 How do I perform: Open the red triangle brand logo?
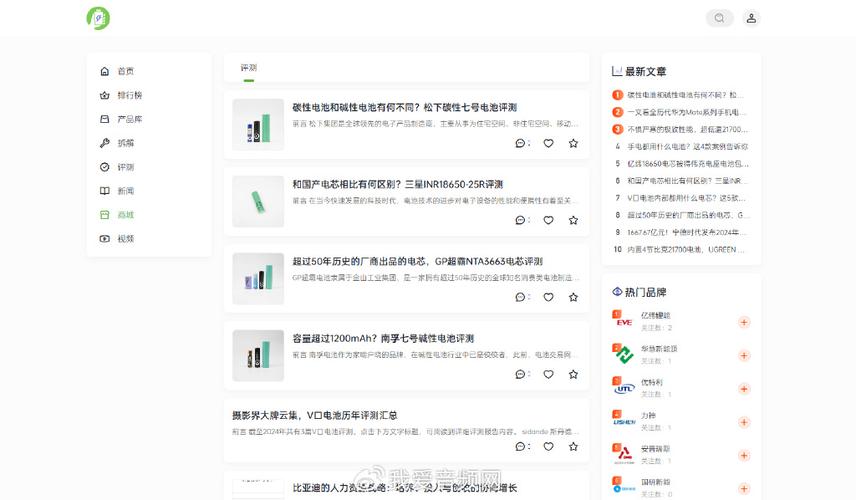click(x=624, y=454)
